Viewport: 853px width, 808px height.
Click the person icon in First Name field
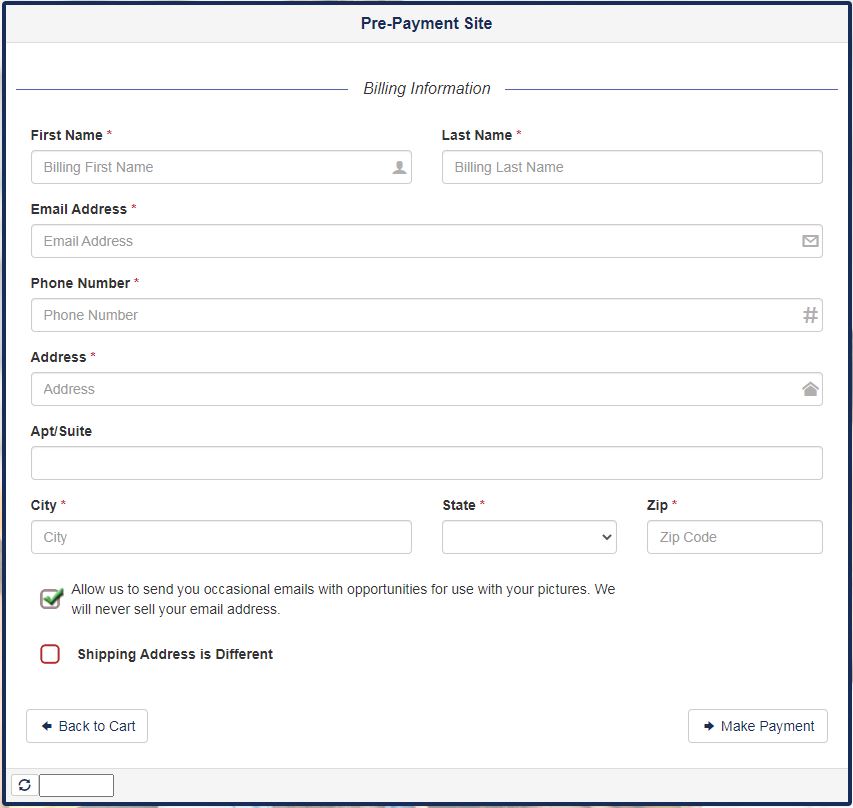click(x=399, y=168)
